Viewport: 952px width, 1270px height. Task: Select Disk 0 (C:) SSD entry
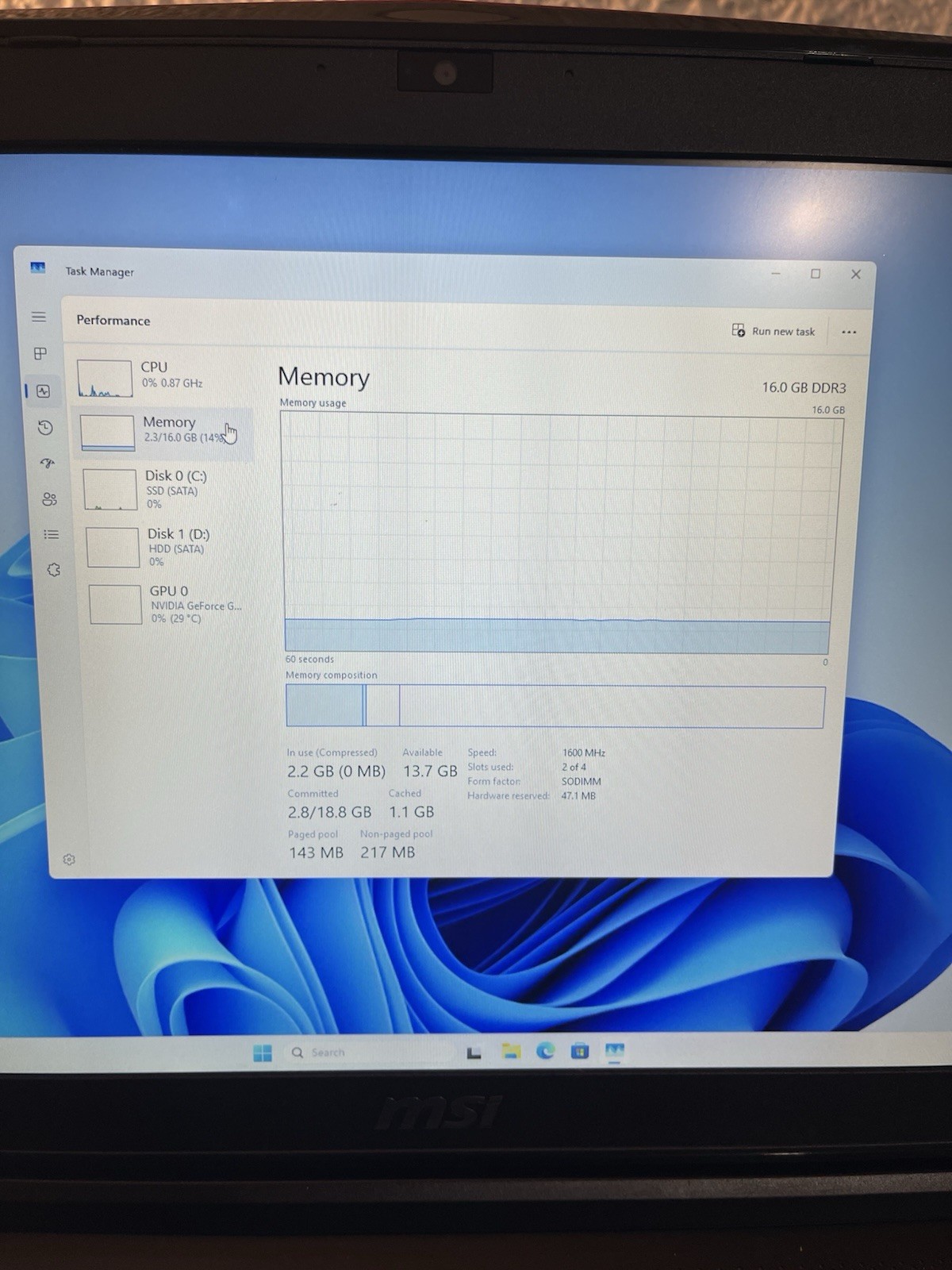[168, 488]
